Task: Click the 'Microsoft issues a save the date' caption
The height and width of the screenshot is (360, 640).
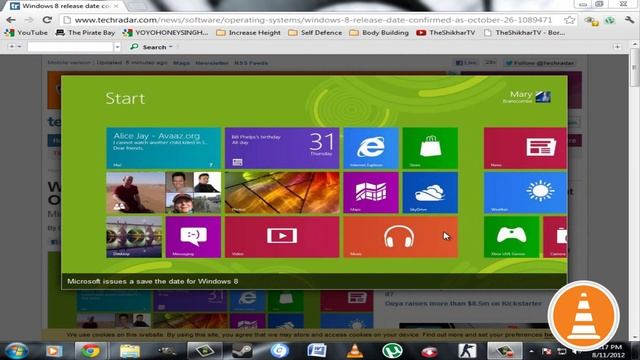Action: 152,281
